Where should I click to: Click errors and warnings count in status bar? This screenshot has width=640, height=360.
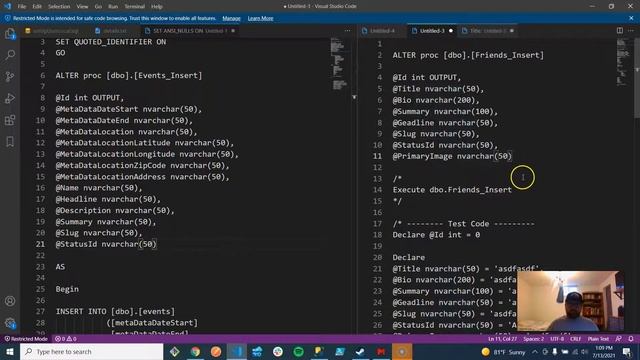66,339
